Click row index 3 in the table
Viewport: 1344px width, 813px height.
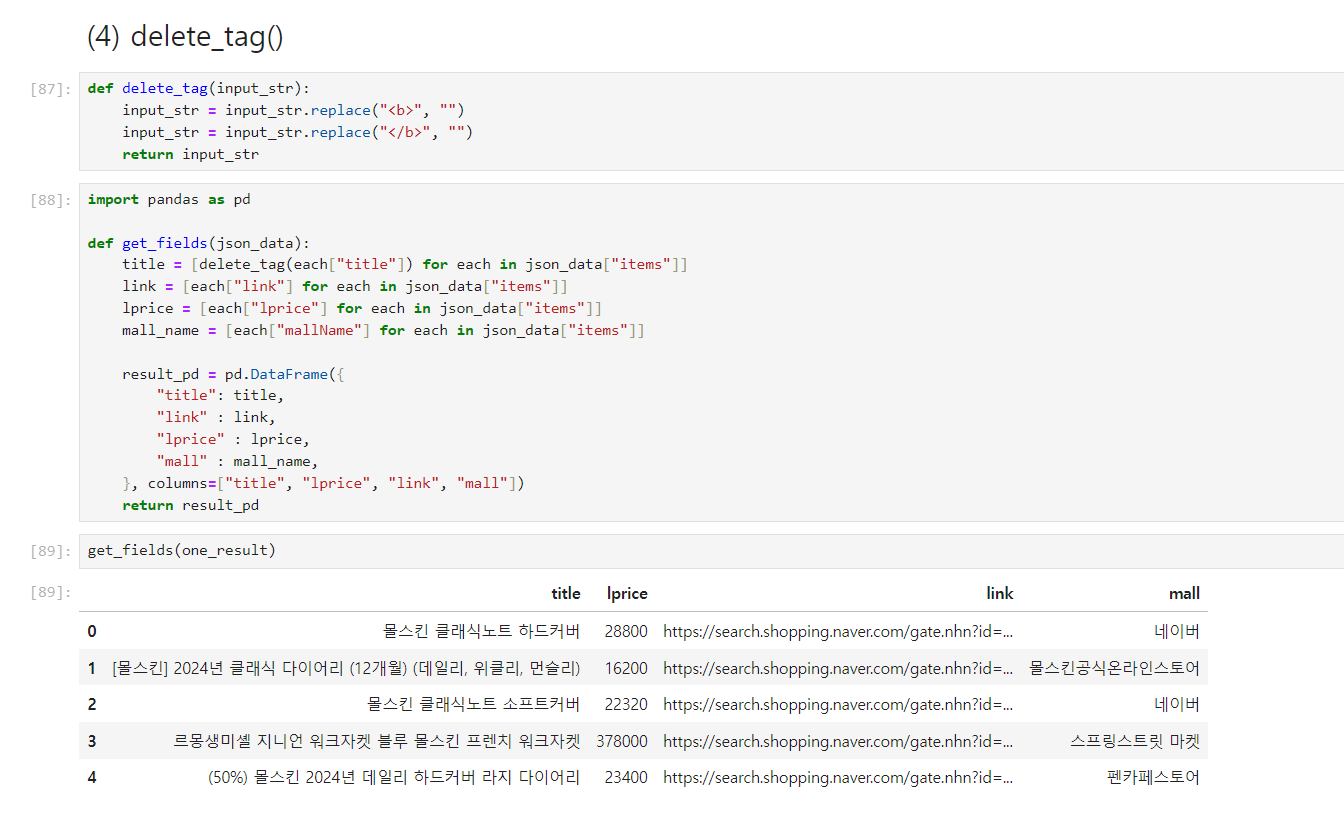(92, 741)
